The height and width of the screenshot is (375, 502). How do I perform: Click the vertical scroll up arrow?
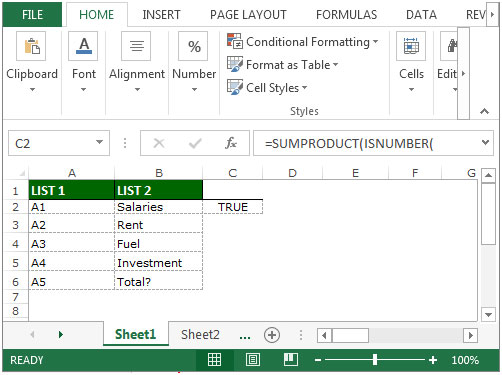(488, 175)
